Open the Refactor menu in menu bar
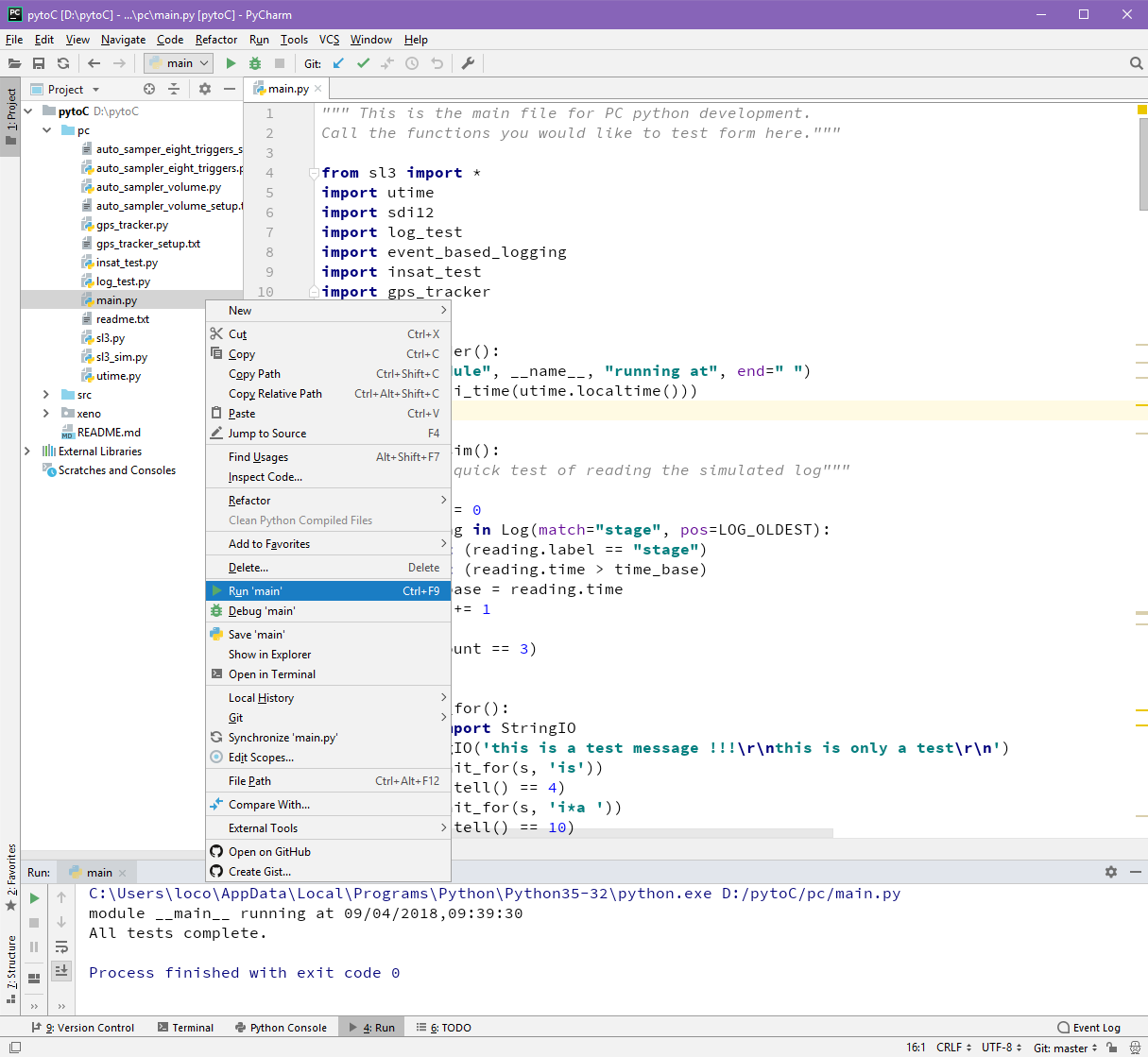The width and height of the screenshot is (1148, 1057). (x=216, y=40)
